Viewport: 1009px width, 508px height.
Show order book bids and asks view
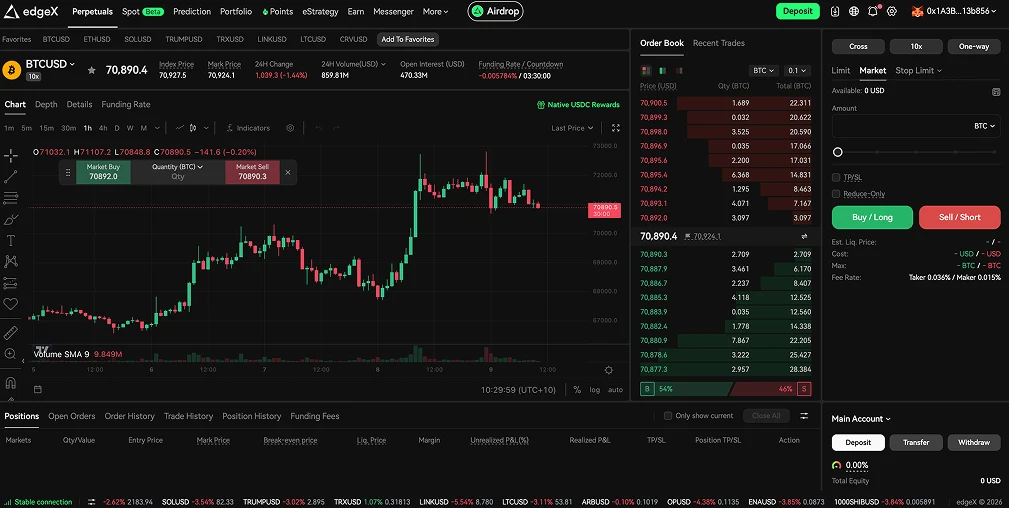pyautogui.click(x=646, y=70)
